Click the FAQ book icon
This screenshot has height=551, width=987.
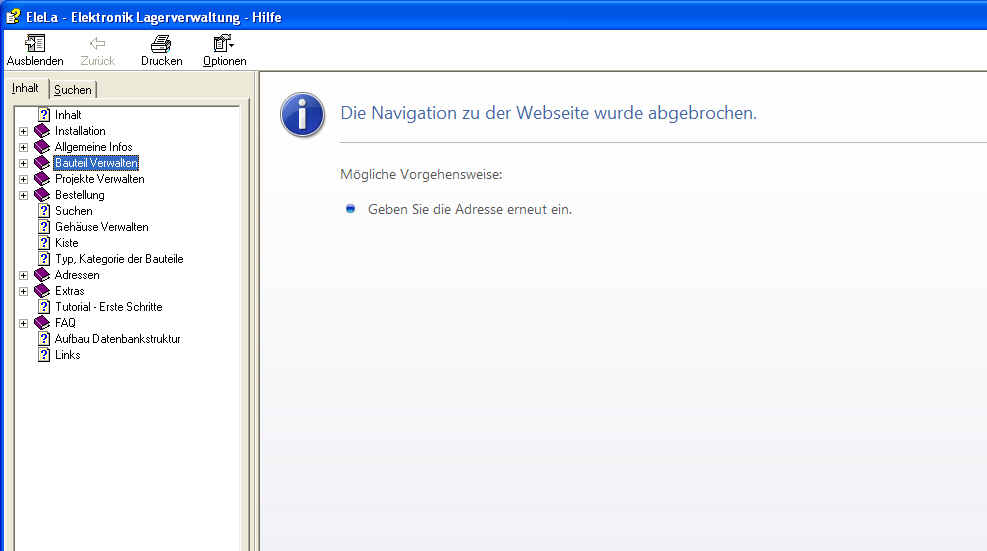[x=42, y=323]
